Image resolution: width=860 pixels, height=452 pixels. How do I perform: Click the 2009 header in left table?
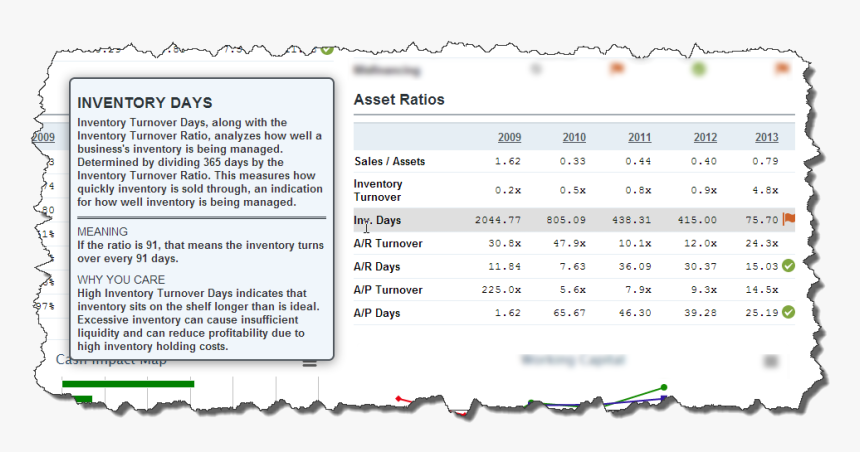click(x=43, y=137)
